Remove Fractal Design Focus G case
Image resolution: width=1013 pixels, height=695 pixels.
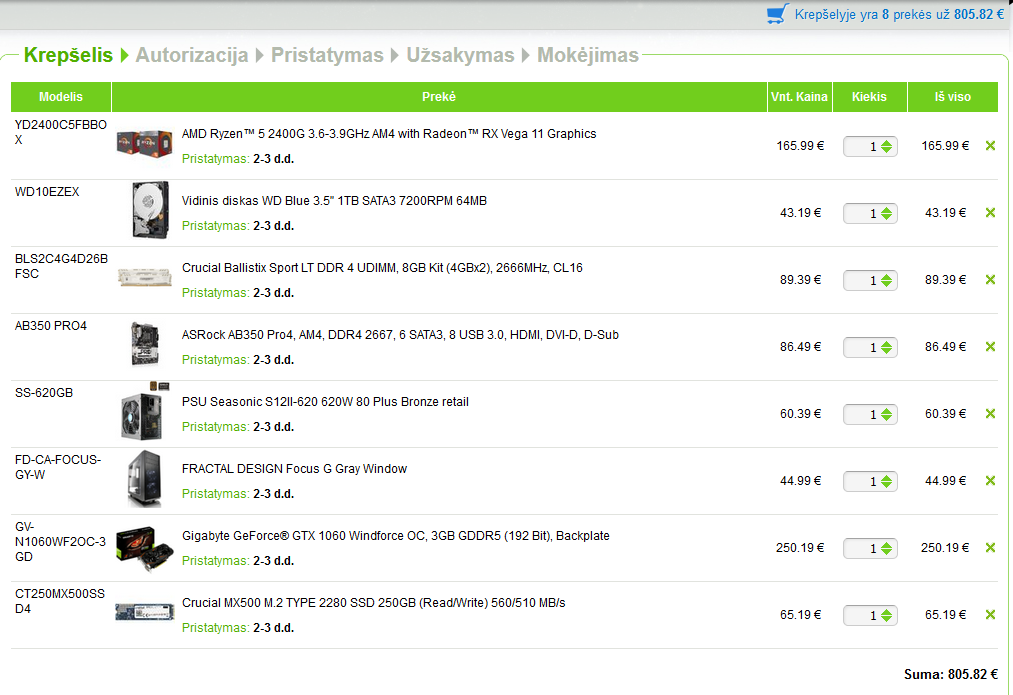(990, 481)
